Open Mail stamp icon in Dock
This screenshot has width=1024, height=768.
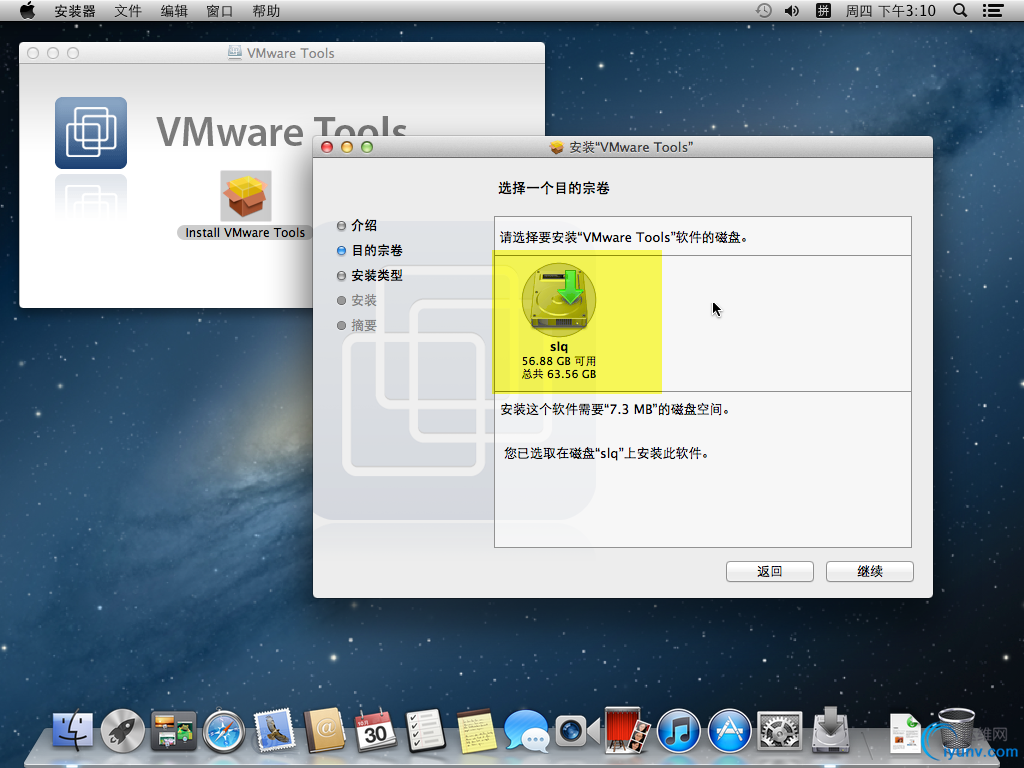point(274,730)
